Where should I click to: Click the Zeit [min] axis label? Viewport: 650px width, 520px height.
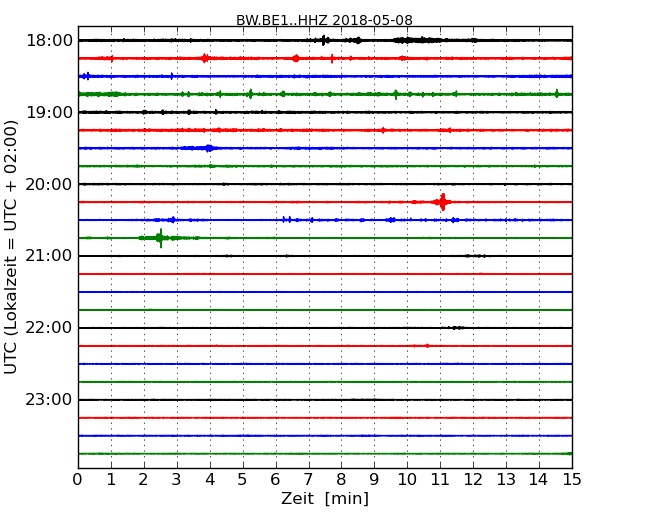(x=325, y=498)
